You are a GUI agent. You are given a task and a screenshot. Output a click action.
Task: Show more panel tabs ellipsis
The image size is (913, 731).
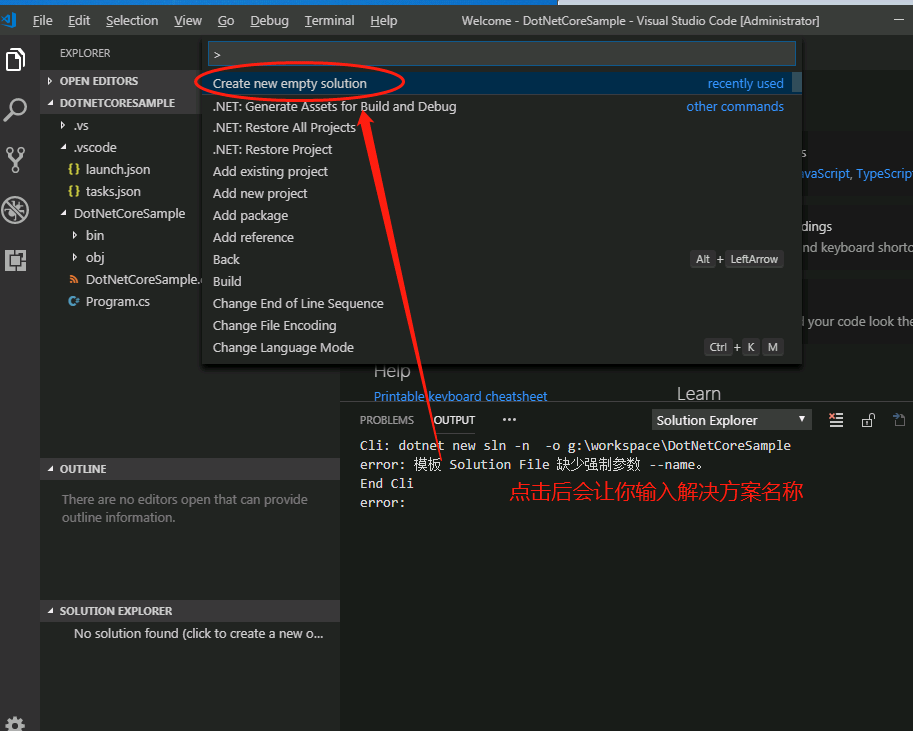coord(509,420)
